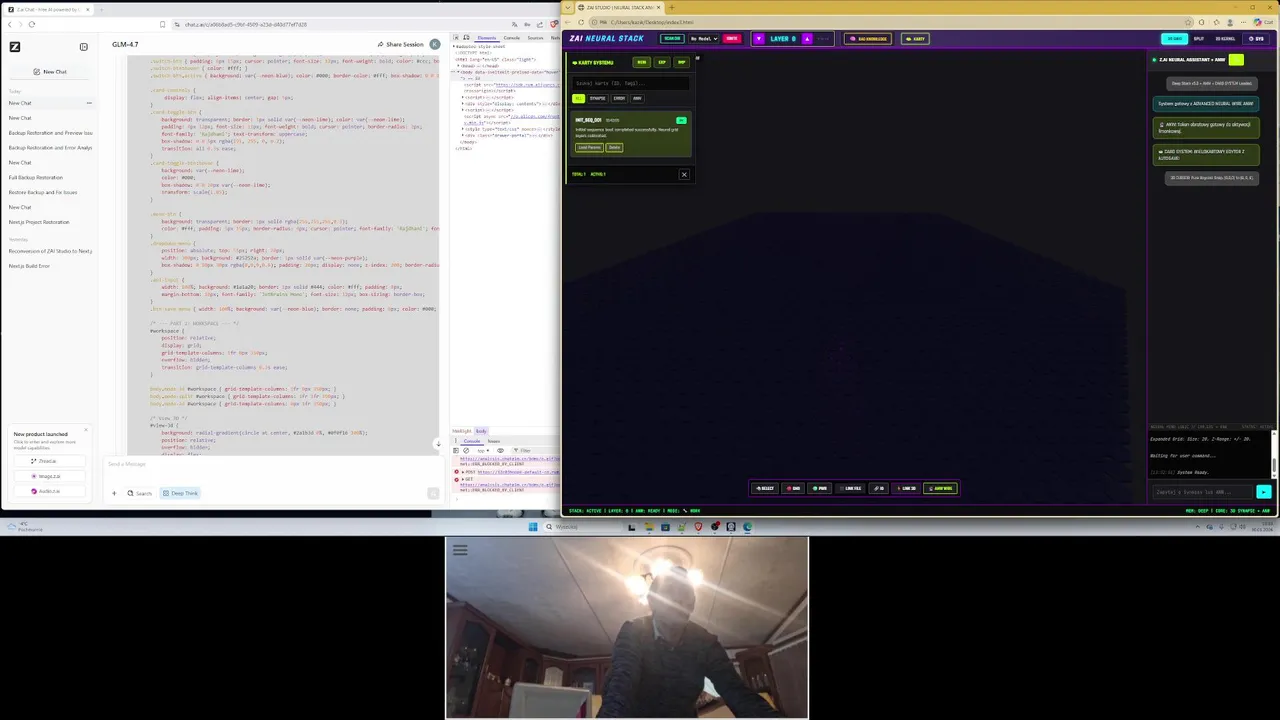The height and width of the screenshot is (720, 1280).
Task: Toggle Deep Think option under message box
Action: (180, 493)
